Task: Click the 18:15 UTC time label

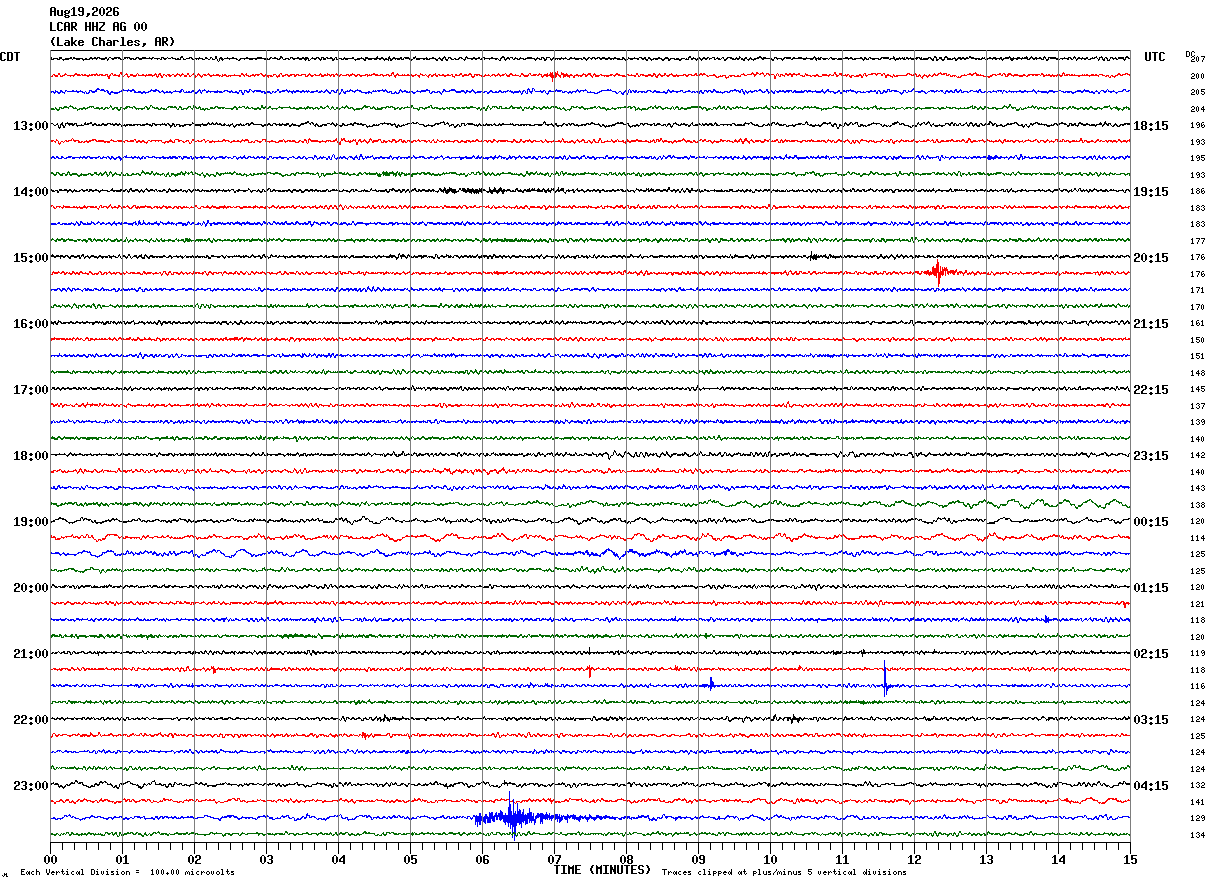Action: pos(1151,126)
